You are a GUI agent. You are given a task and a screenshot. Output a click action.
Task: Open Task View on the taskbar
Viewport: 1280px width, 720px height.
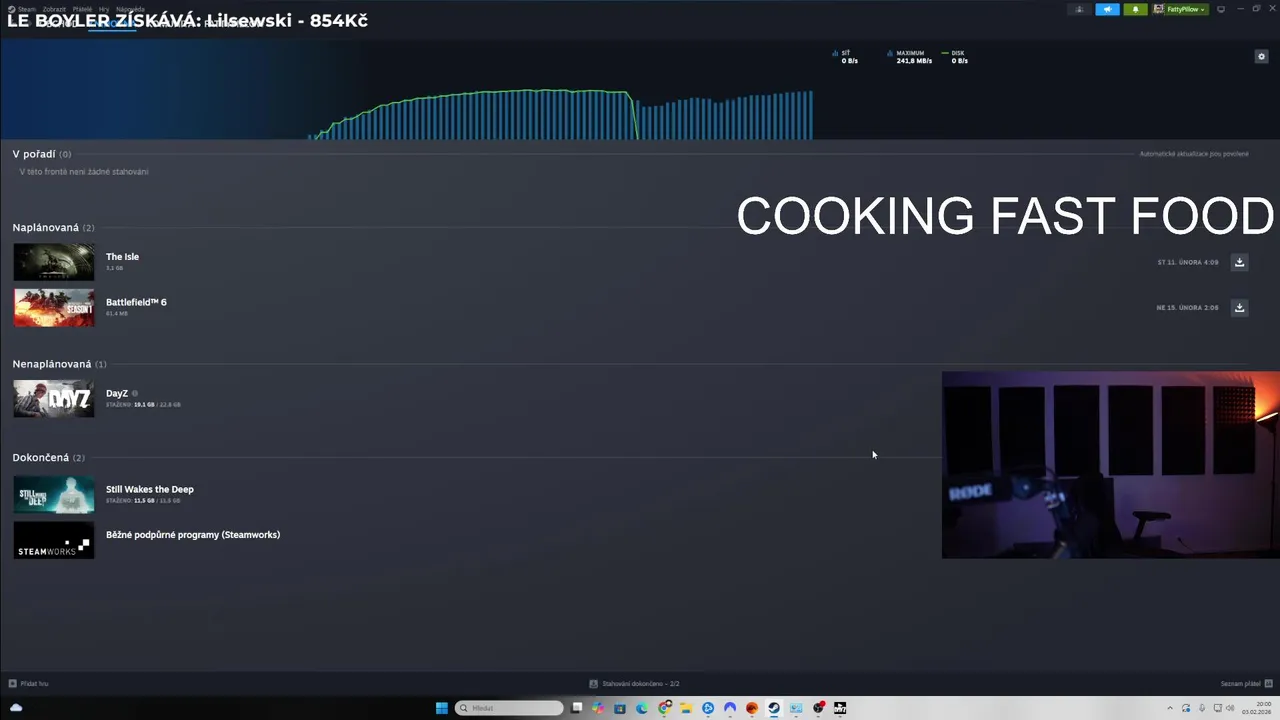pyautogui.click(x=577, y=708)
